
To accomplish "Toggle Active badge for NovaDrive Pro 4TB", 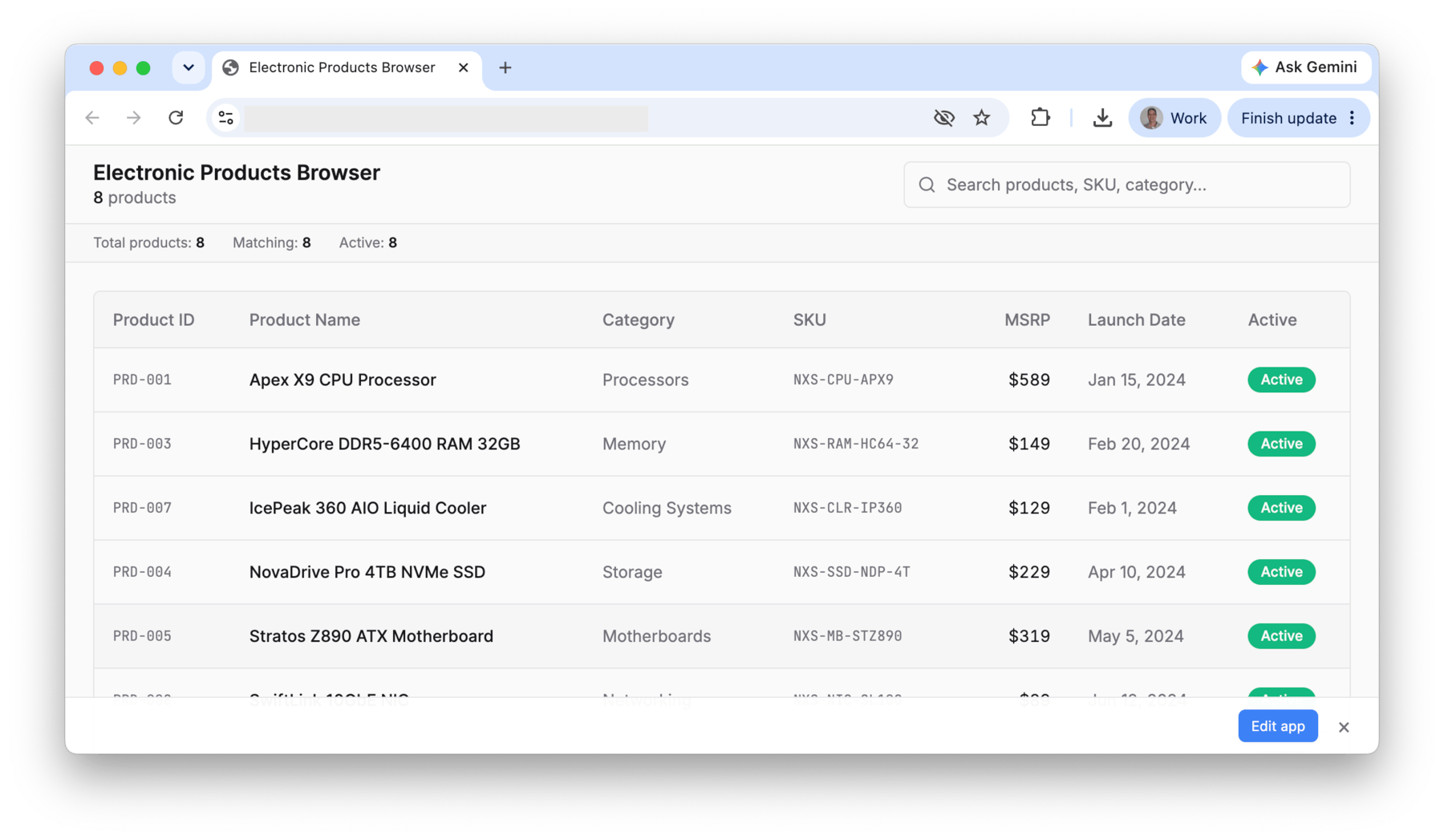I will point(1281,572).
